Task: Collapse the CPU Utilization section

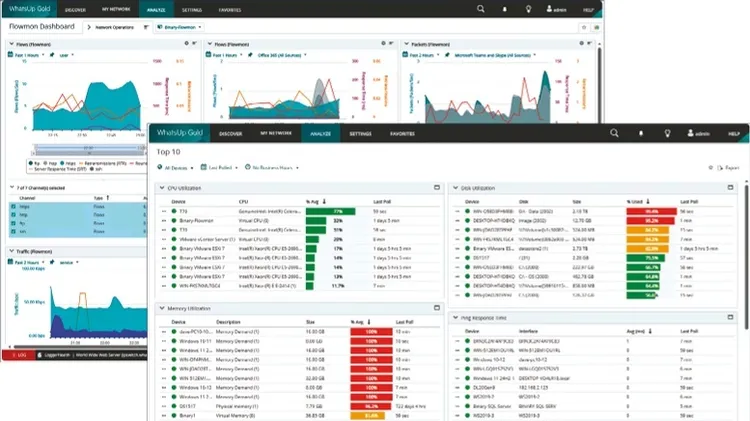Action: pos(162,188)
